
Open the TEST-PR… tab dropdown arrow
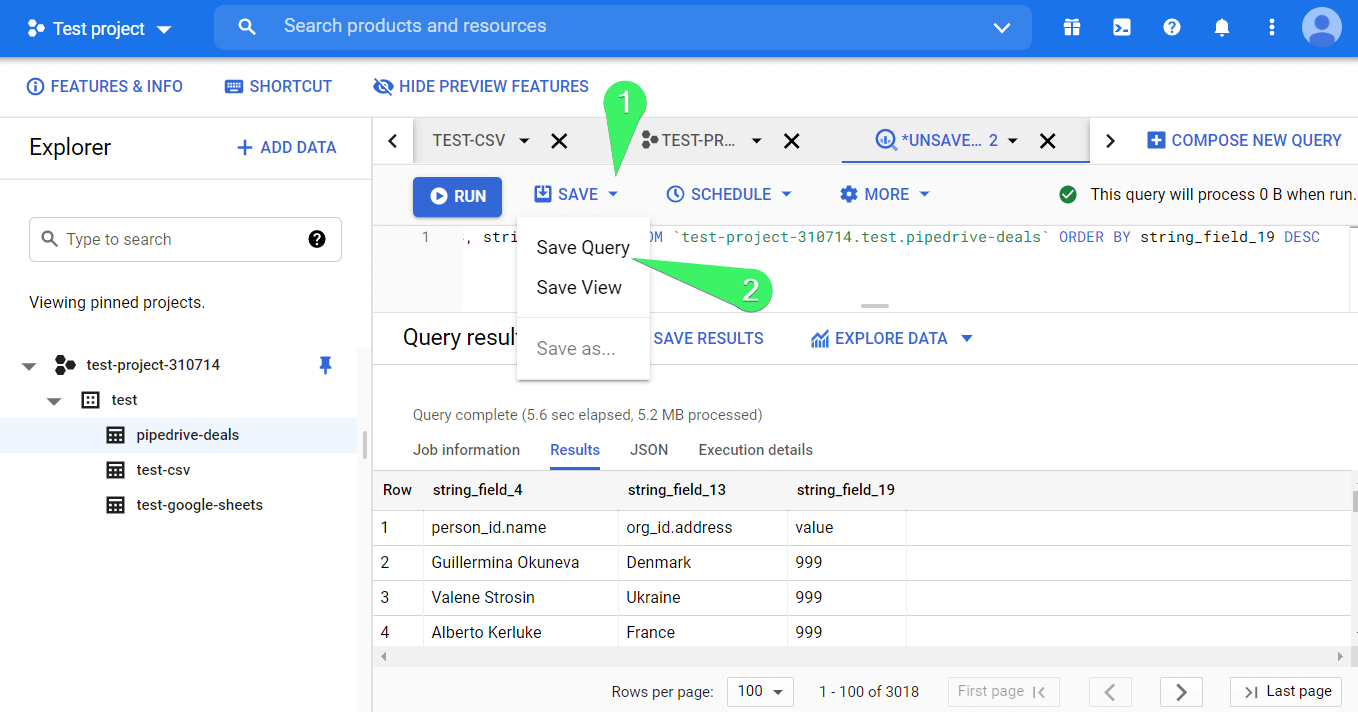[x=756, y=141]
